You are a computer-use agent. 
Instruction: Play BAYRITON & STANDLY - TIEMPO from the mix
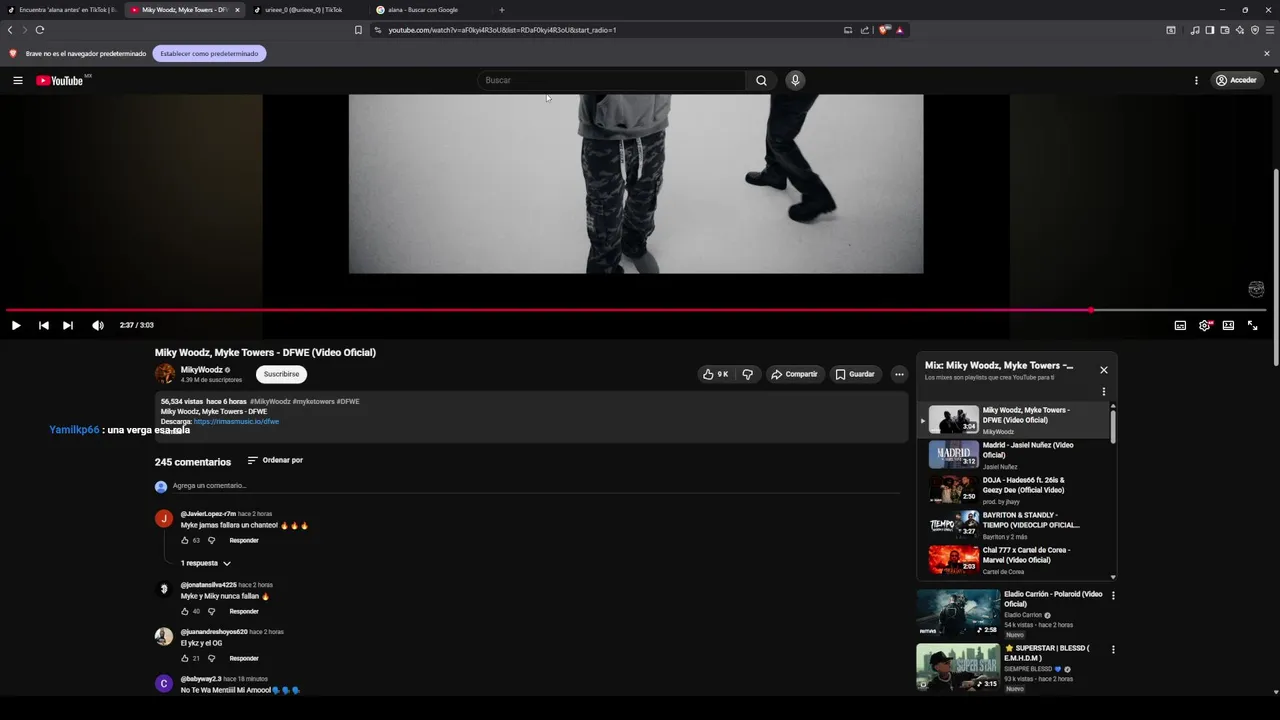point(1014,525)
